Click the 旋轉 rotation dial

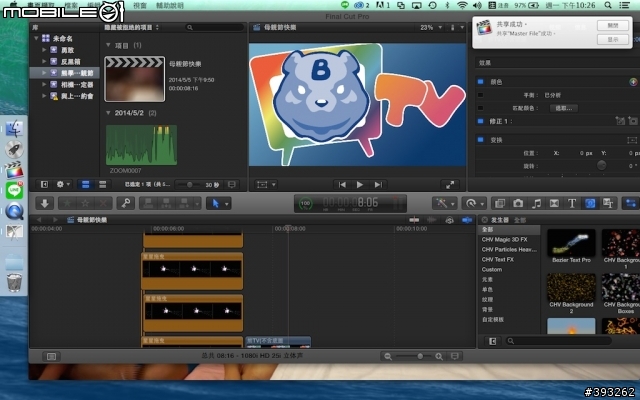[x=601, y=165]
